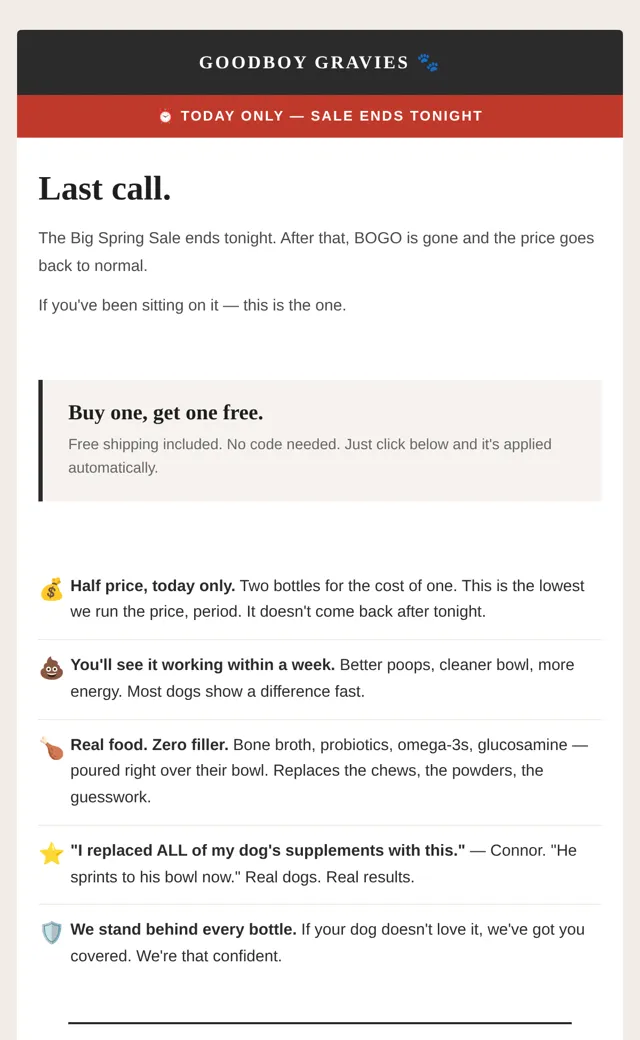Click the "Buy one, get one free." heading

pos(166,413)
